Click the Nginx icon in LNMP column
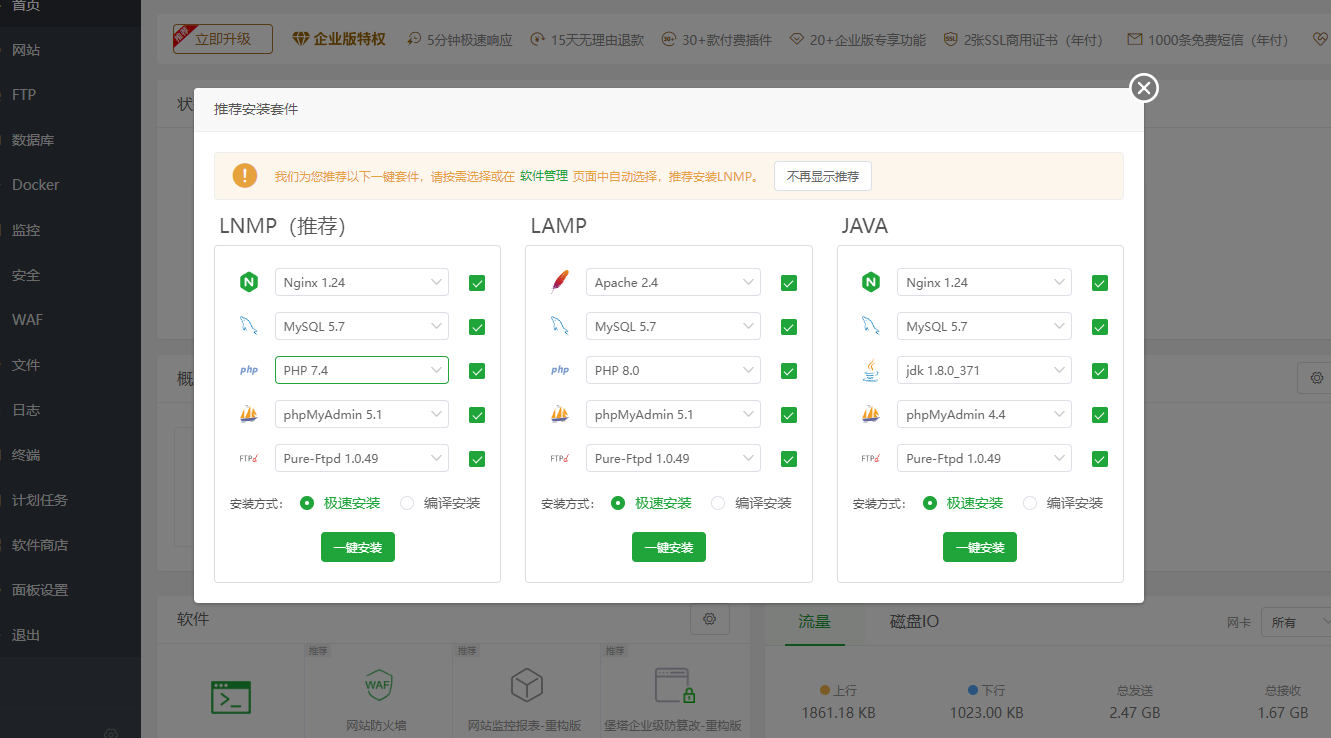Image resolution: width=1331 pixels, height=738 pixels. pos(249,283)
